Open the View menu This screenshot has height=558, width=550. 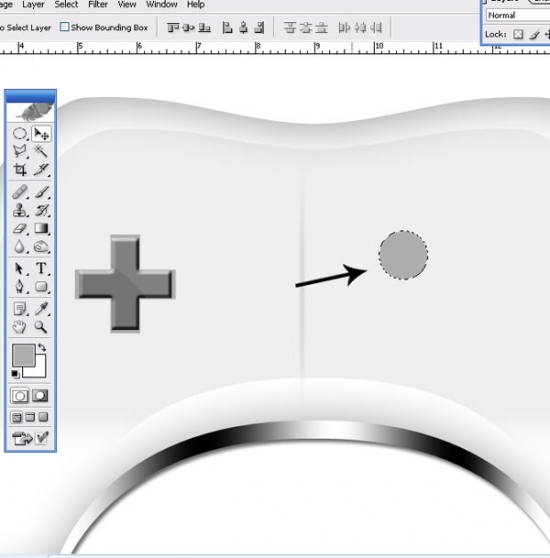tap(127, 5)
